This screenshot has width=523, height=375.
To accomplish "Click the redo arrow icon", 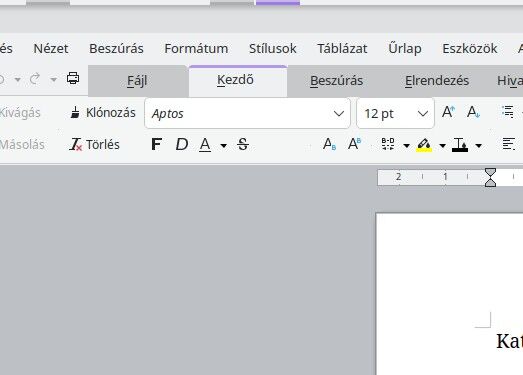I will 35,79.
